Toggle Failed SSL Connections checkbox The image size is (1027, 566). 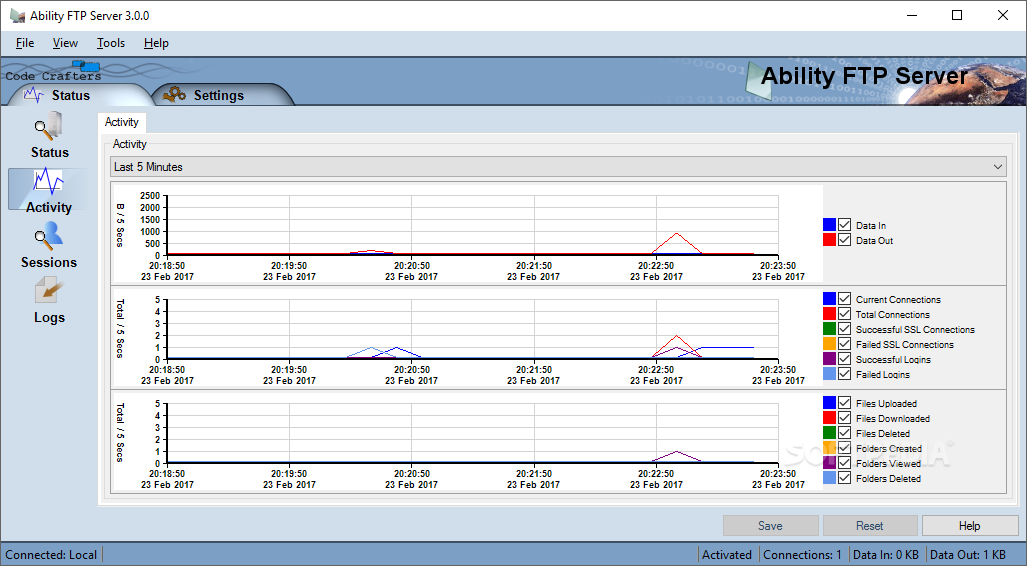tap(844, 344)
